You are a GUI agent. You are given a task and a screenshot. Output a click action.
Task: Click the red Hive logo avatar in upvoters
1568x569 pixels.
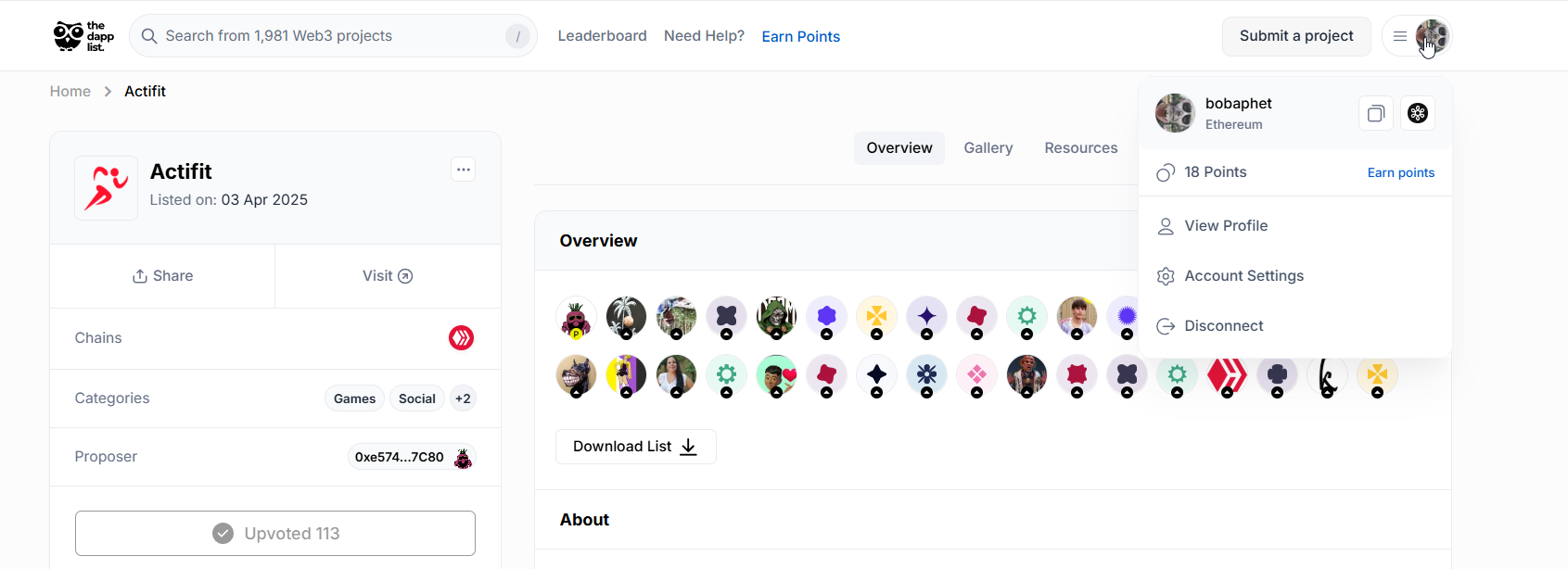[1227, 374]
